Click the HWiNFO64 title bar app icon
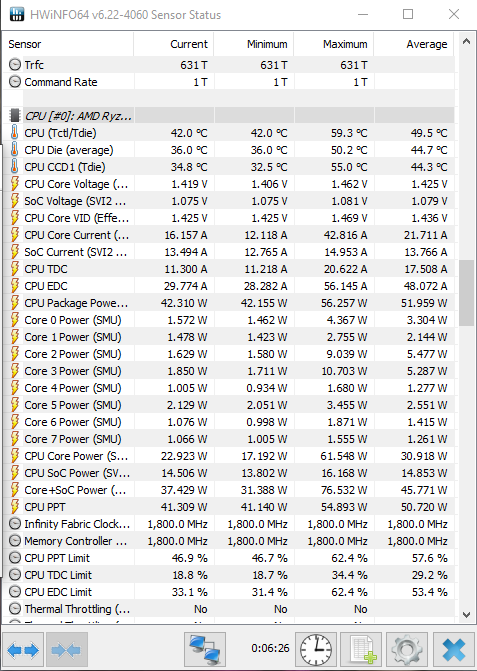The height and width of the screenshot is (671, 477). pyautogui.click(x=17, y=14)
